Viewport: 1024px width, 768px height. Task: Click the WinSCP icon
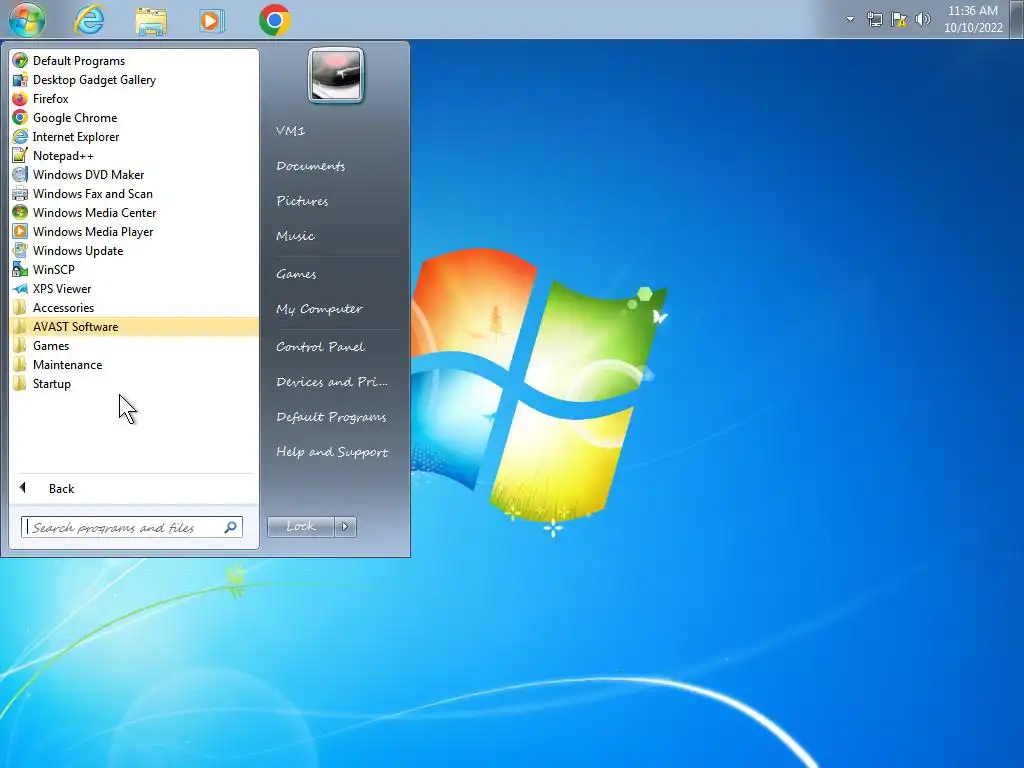20,269
